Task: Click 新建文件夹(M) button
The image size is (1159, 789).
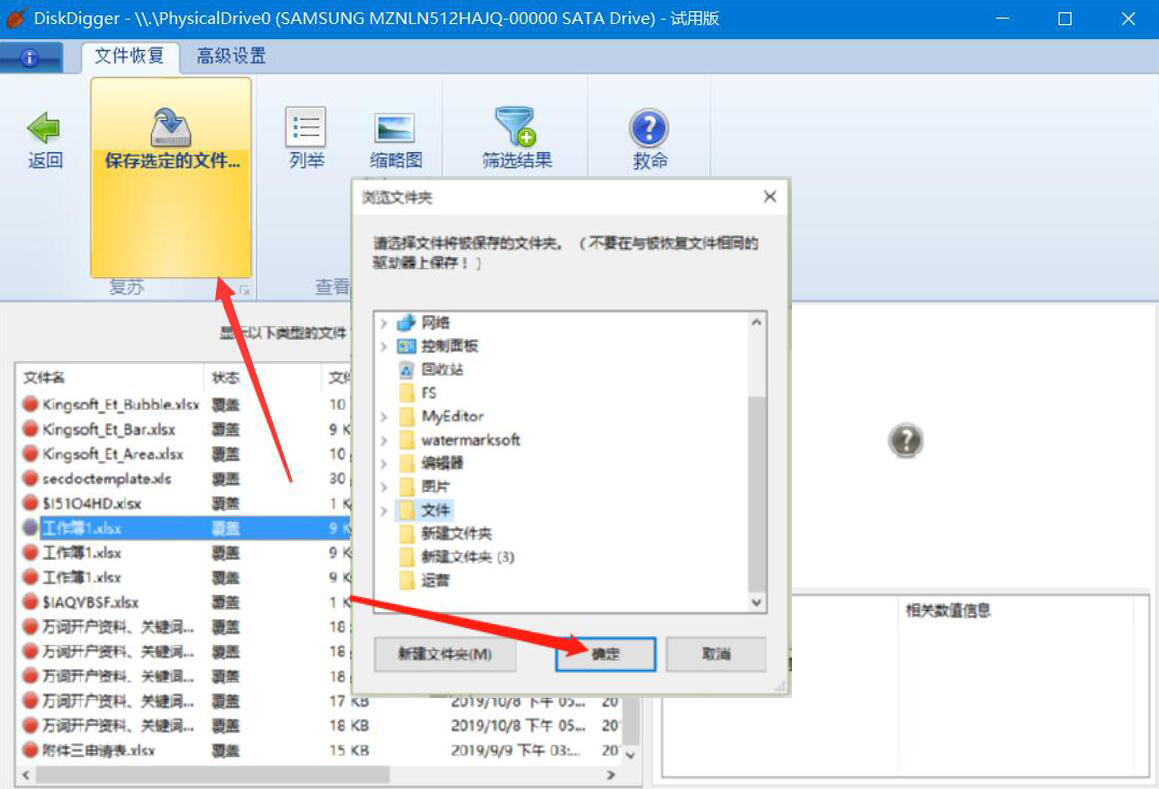Action: pyautogui.click(x=445, y=654)
